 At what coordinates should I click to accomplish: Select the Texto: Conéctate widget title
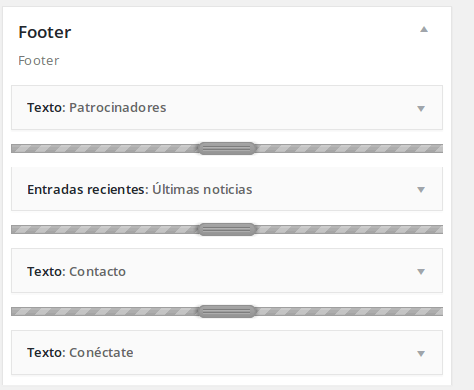point(80,352)
